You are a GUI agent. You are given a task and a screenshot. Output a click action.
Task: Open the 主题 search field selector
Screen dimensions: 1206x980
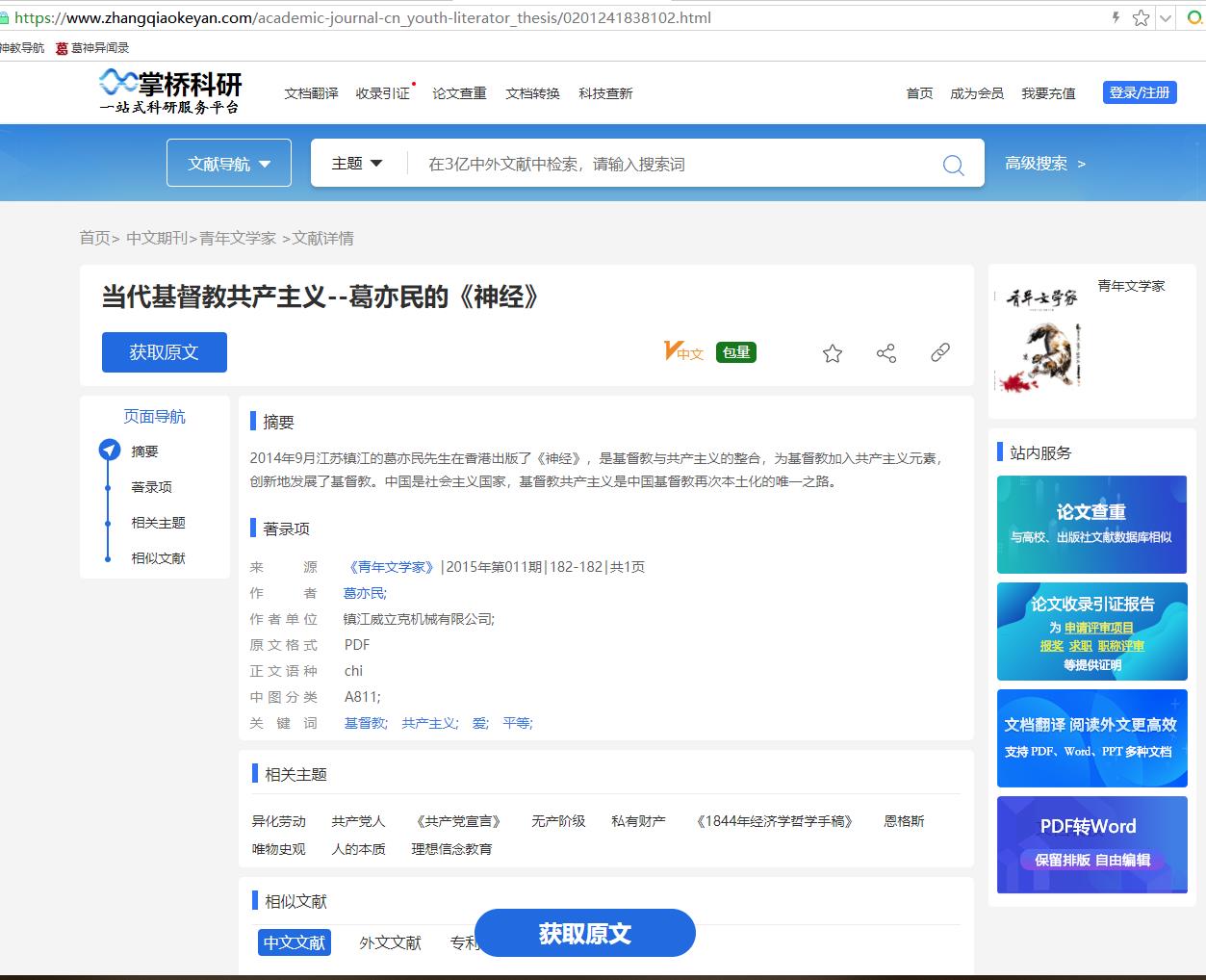coord(357,164)
